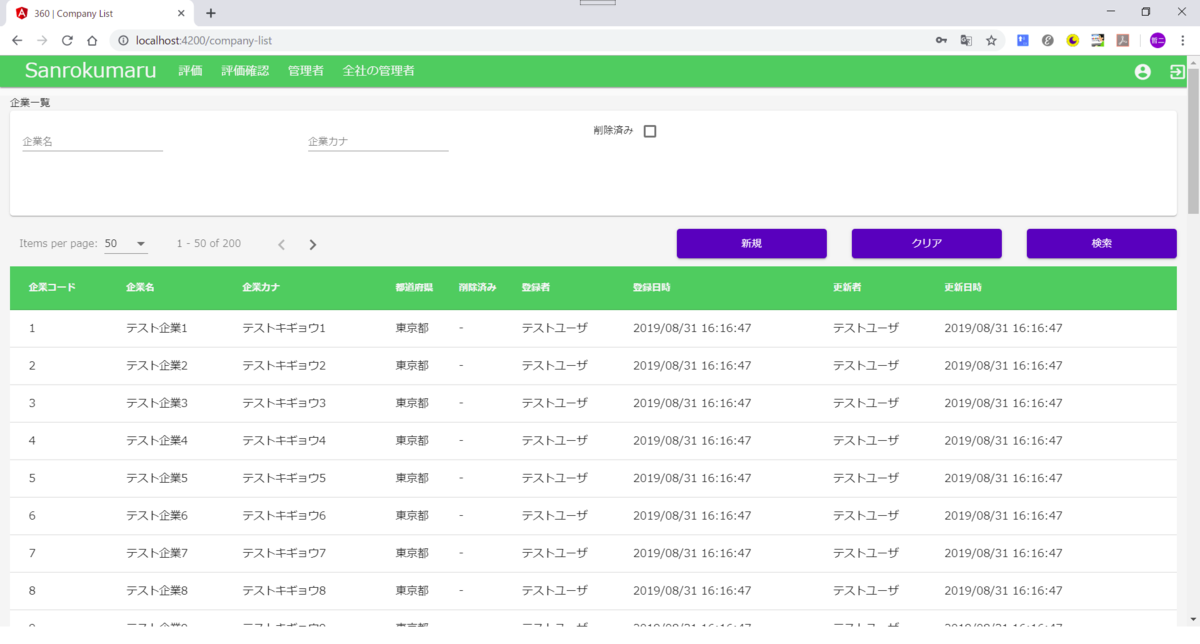
Task: Open the Items per page dropdown
Action: pyautogui.click(x=126, y=243)
